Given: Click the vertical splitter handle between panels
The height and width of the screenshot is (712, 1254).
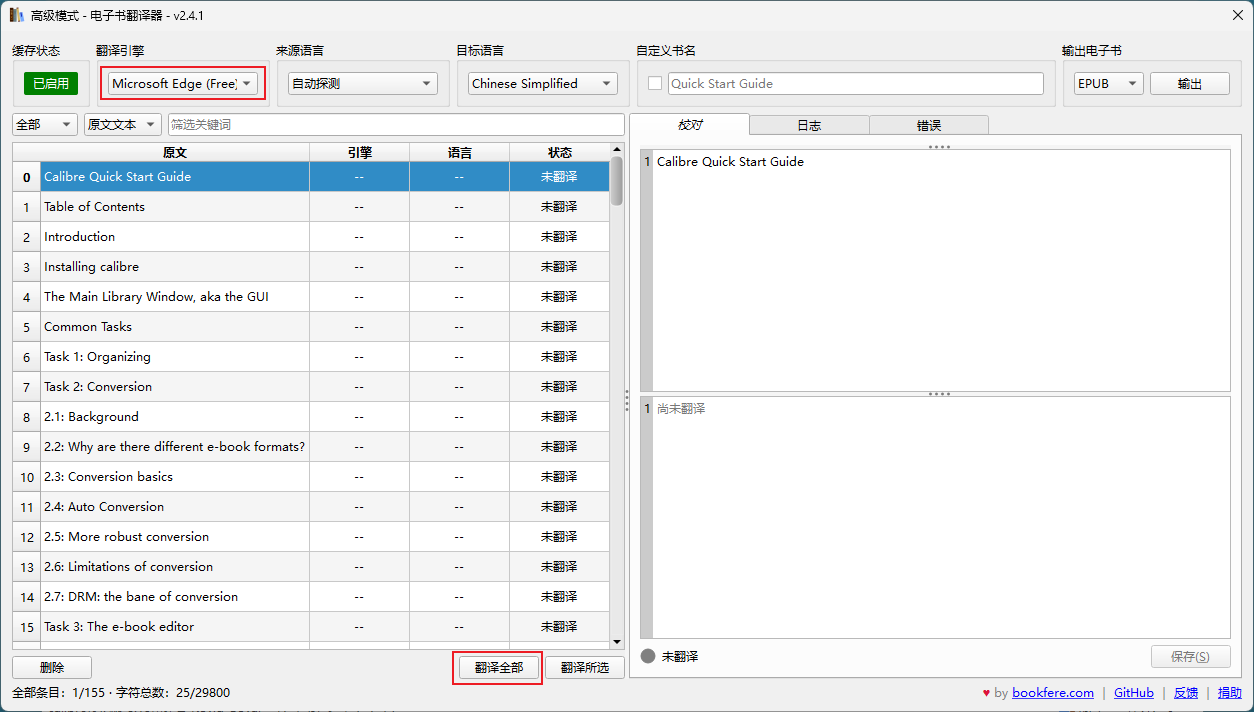Looking at the screenshot, I should coord(627,397).
